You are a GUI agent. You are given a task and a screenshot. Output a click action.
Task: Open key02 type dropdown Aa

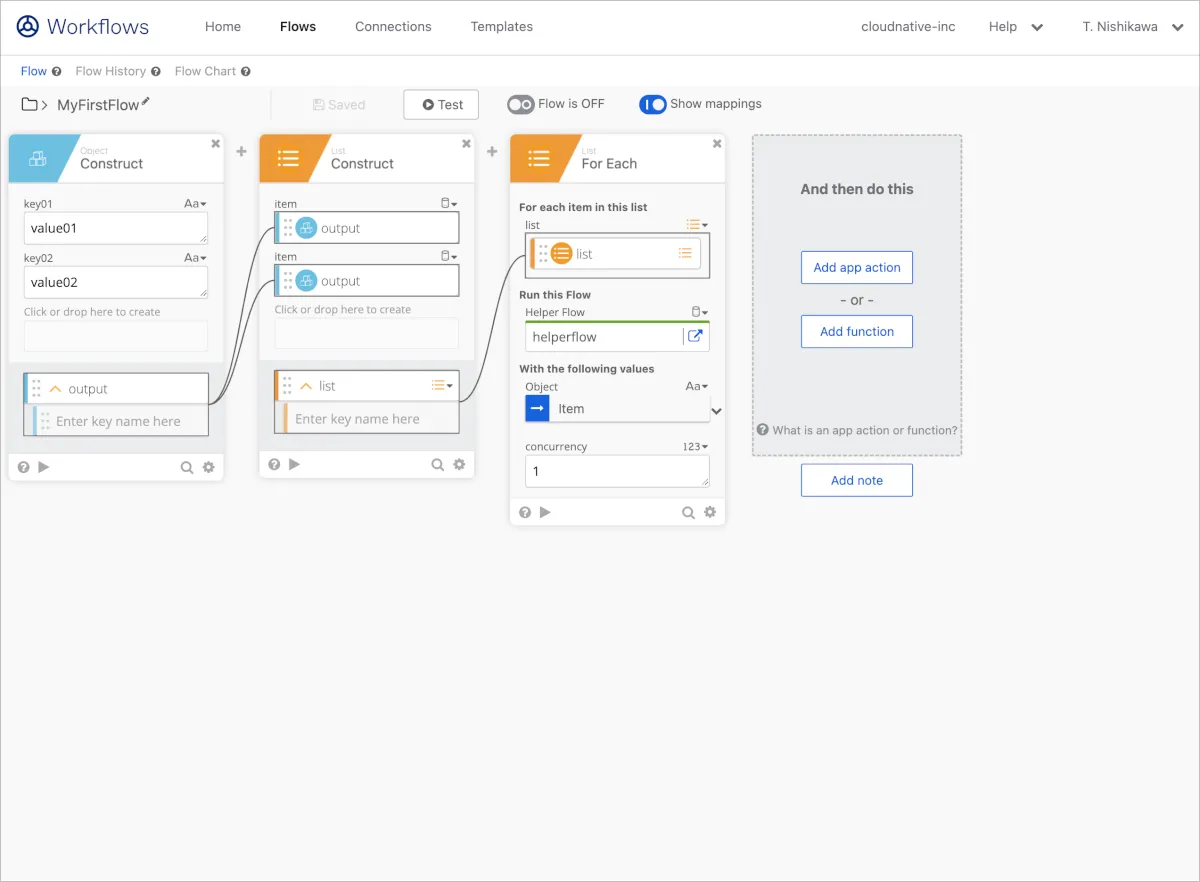[x=195, y=257]
